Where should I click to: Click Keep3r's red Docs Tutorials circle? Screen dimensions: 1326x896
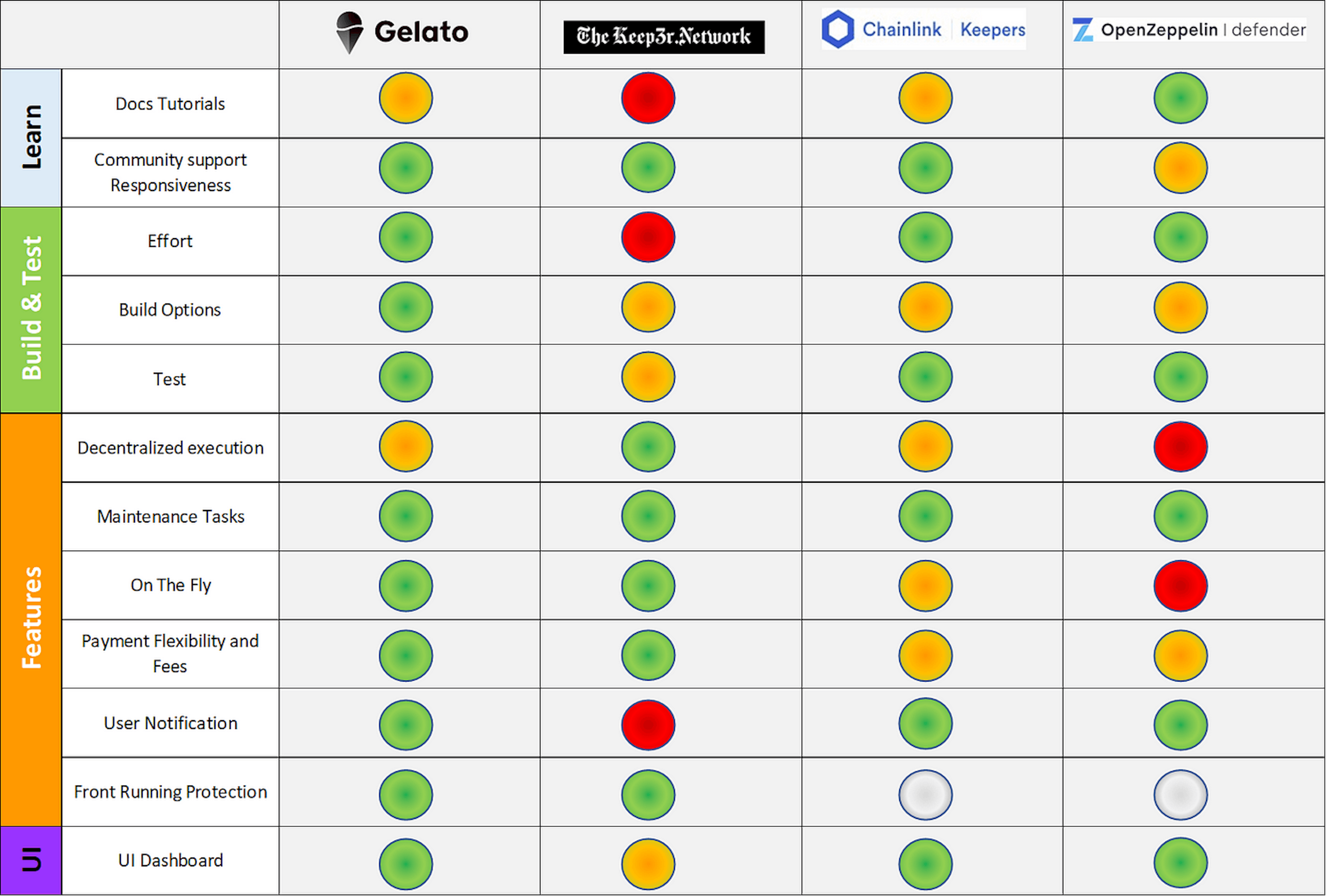tap(648, 98)
